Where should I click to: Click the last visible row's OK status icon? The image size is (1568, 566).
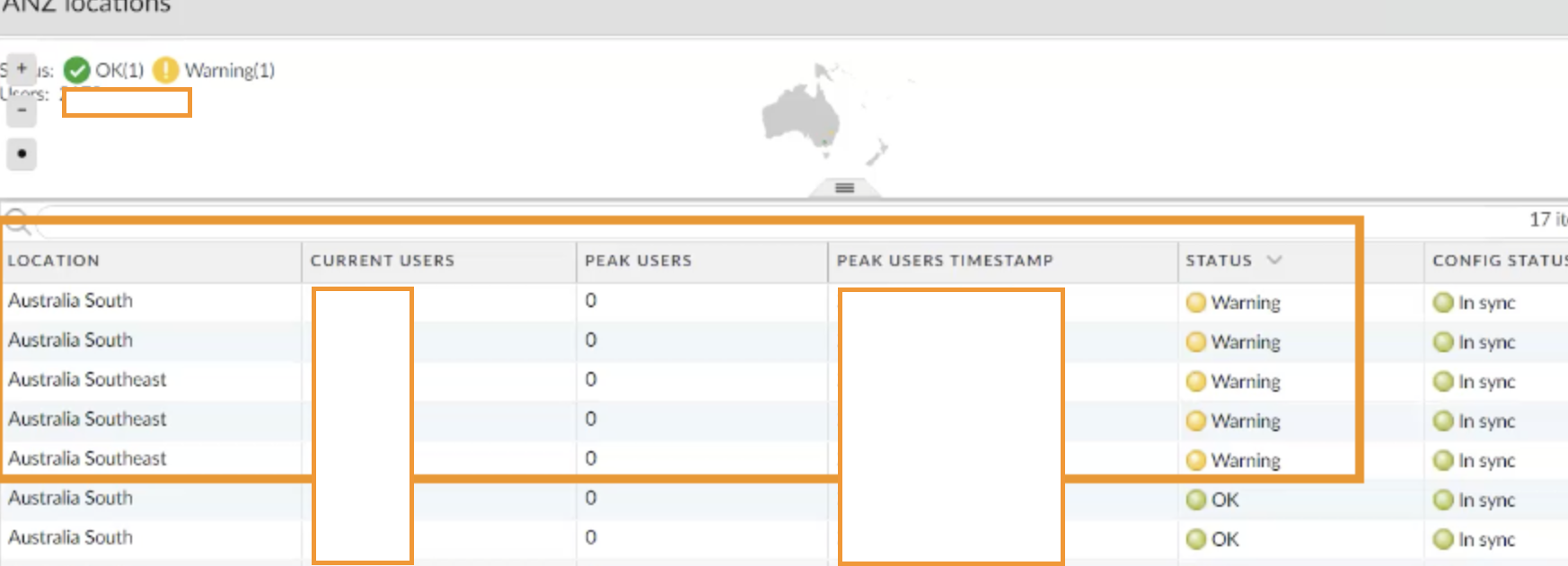coord(1195,539)
